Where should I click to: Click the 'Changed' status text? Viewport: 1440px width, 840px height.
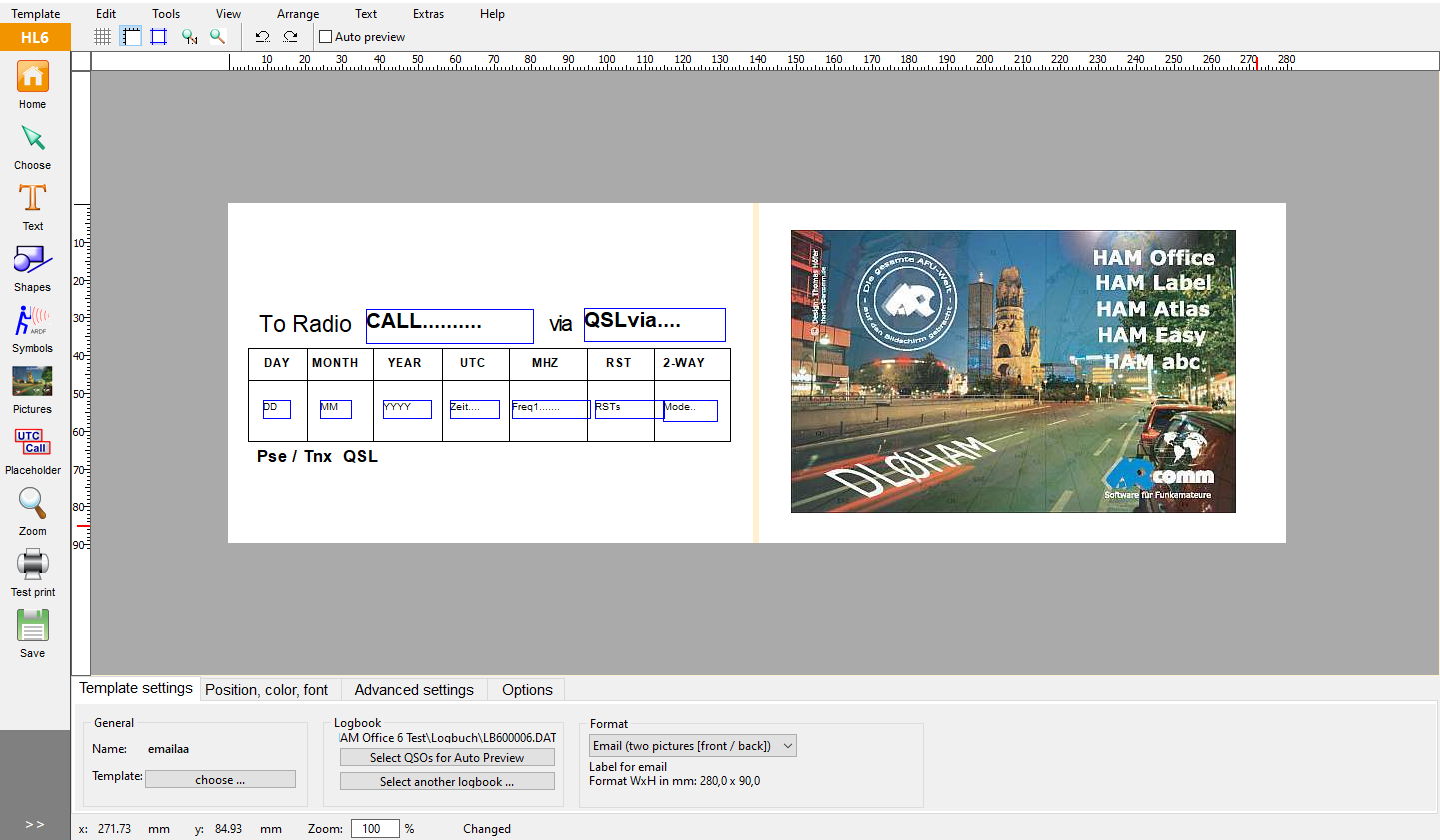click(487, 829)
